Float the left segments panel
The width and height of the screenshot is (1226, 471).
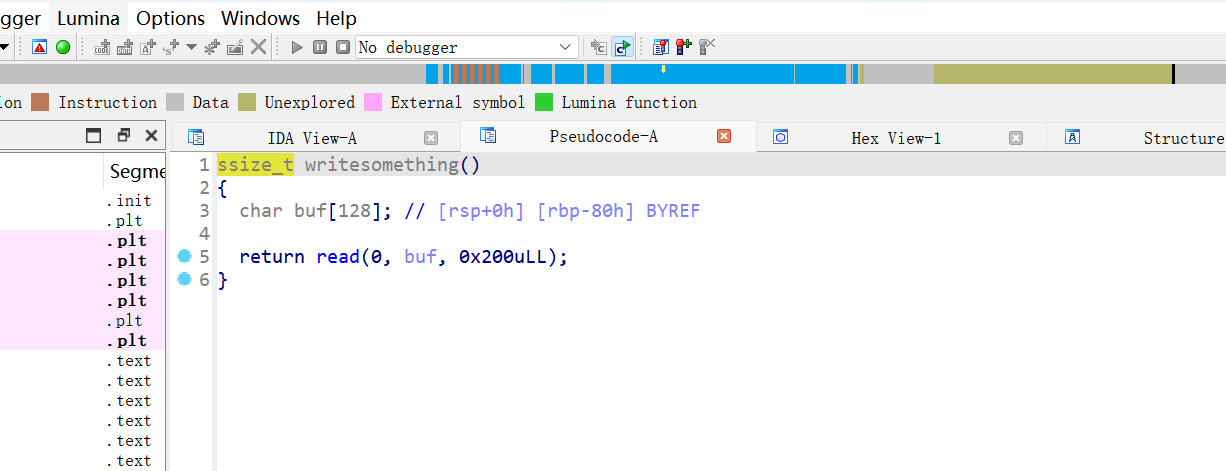click(x=124, y=135)
